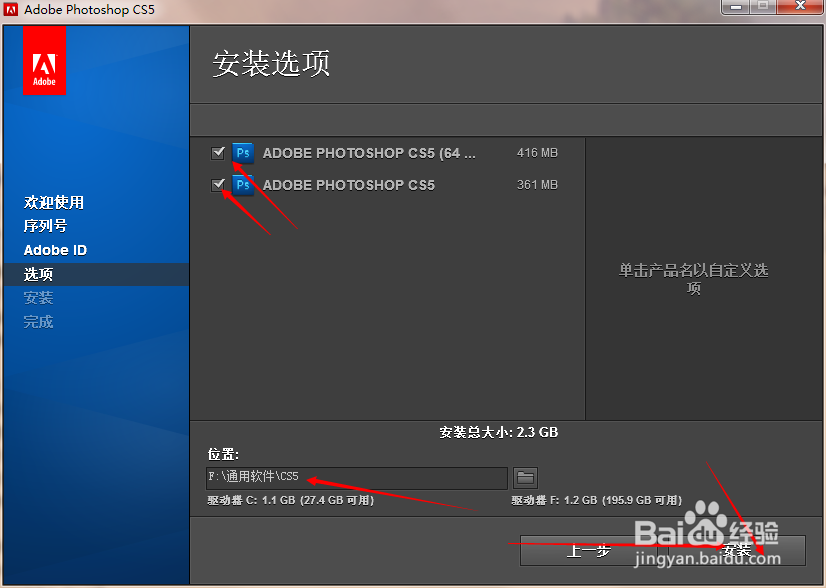Go to the Adobe ID step in sidebar
Viewport: 826px width, 588px height.
tap(55, 250)
